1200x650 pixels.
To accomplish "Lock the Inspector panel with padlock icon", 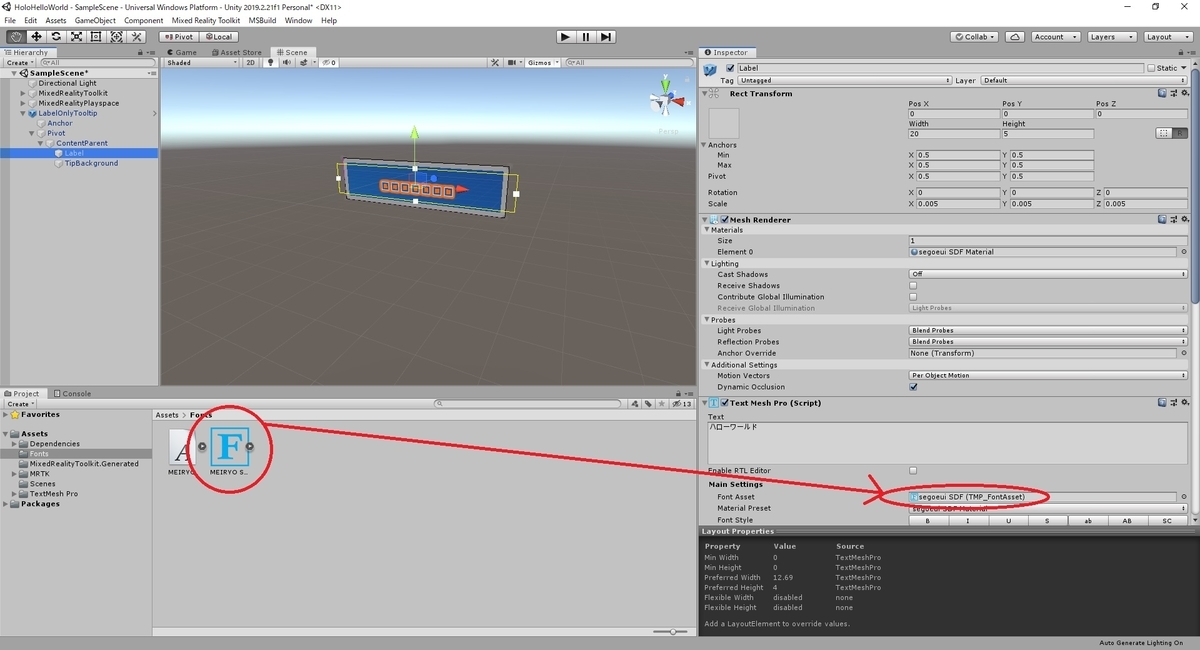I will [1181, 52].
